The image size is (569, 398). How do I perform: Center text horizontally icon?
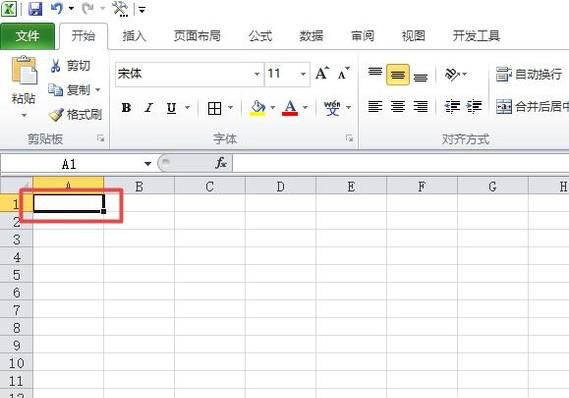point(398,107)
